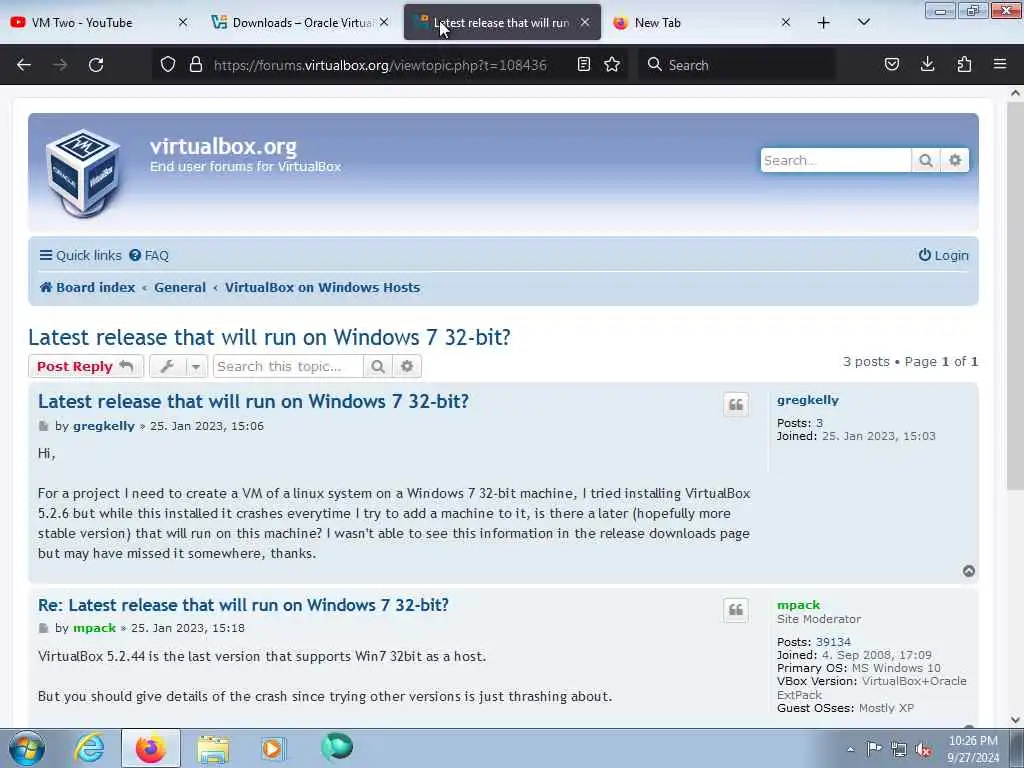This screenshot has width=1024, height=768.
Task: Click the muted volume tray icon
Action: pos(923,749)
